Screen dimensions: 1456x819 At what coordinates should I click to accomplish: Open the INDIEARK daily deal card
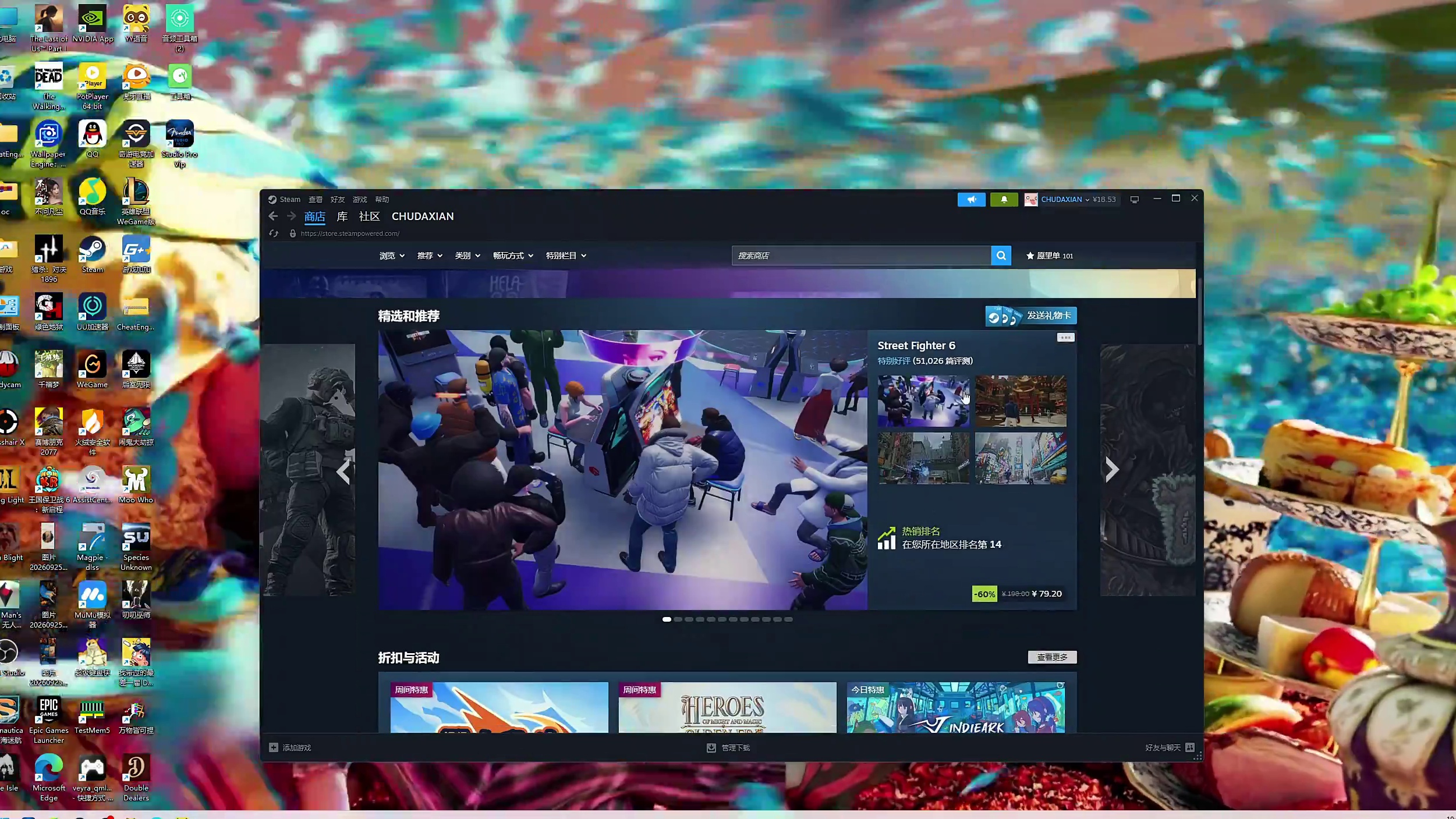[955, 707]
